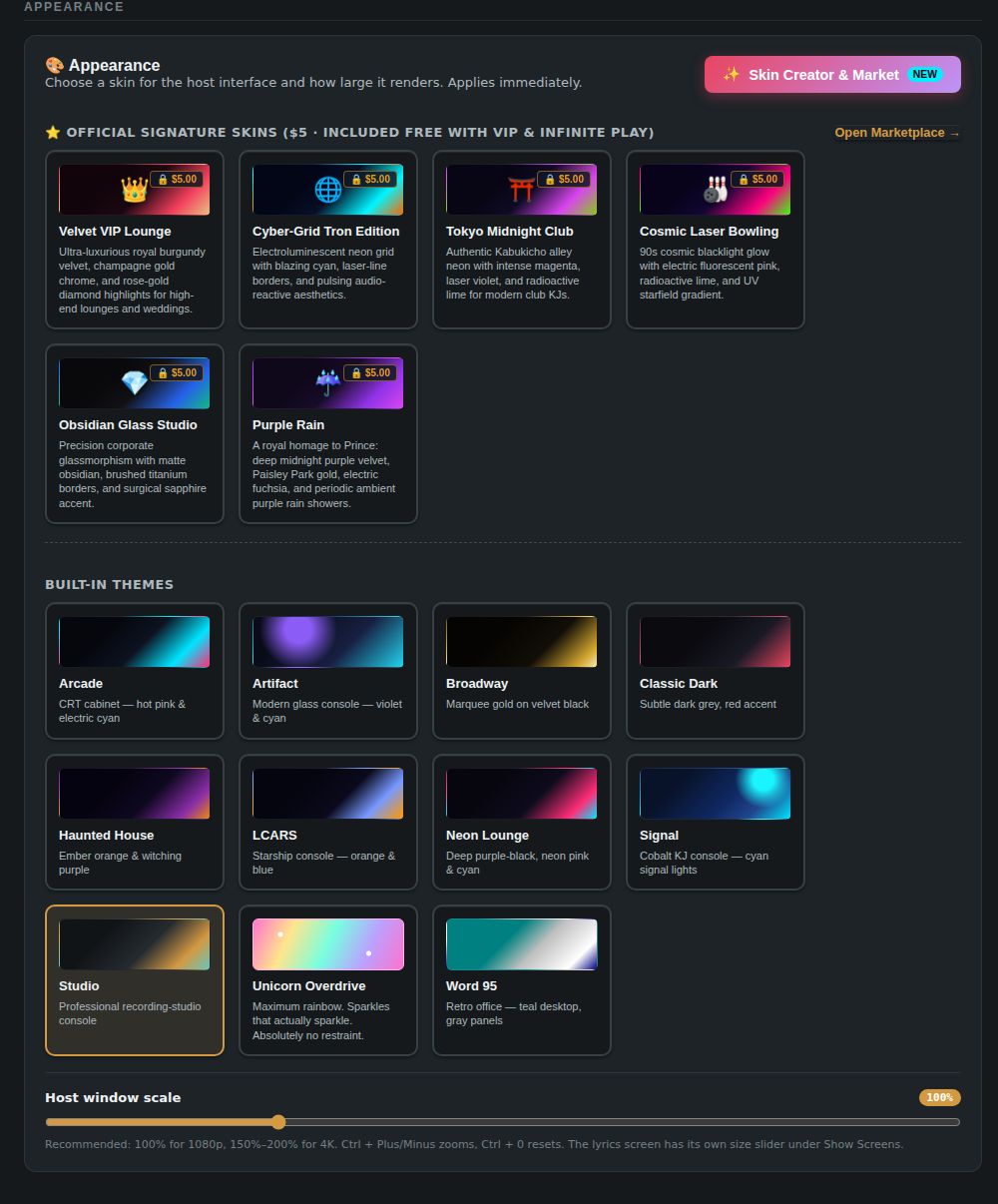Viewport: 998px width, 1204px height.
Task: Click the 100% scale value badge
Action: (x=940, y=1098)
